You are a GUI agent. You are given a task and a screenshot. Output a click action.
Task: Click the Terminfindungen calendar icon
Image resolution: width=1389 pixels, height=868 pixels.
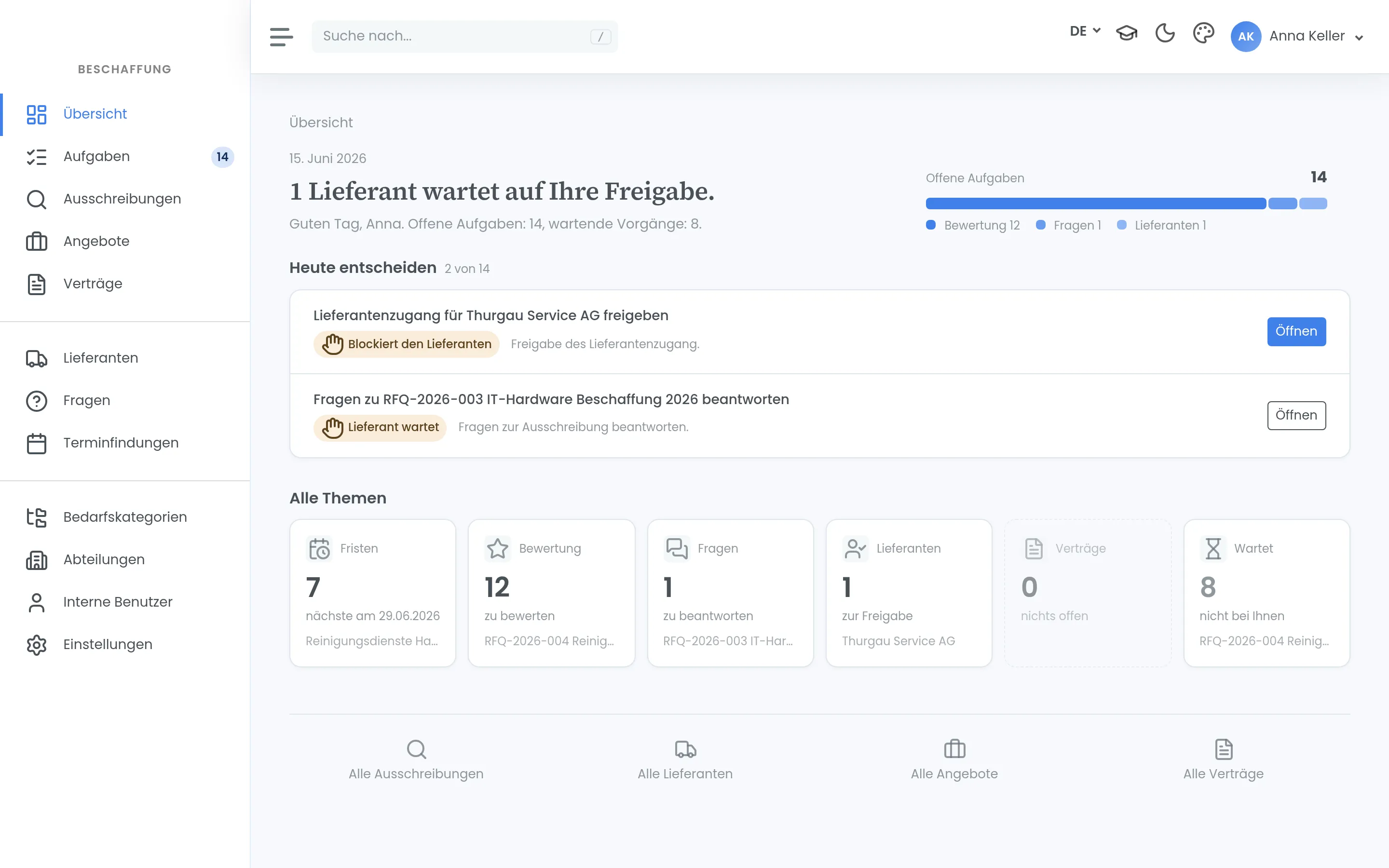(37, 443)
